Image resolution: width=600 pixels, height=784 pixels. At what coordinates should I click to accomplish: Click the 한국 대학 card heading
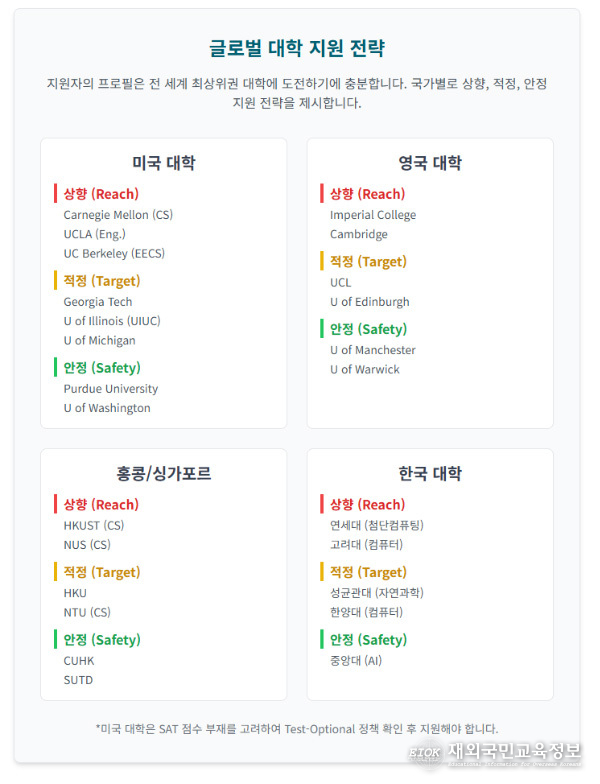430,473
